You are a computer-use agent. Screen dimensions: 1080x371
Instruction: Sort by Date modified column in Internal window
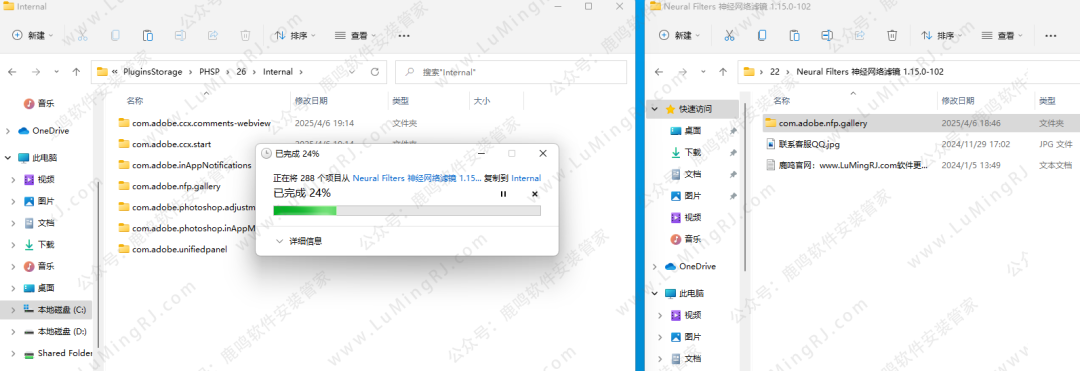point(311,100)
